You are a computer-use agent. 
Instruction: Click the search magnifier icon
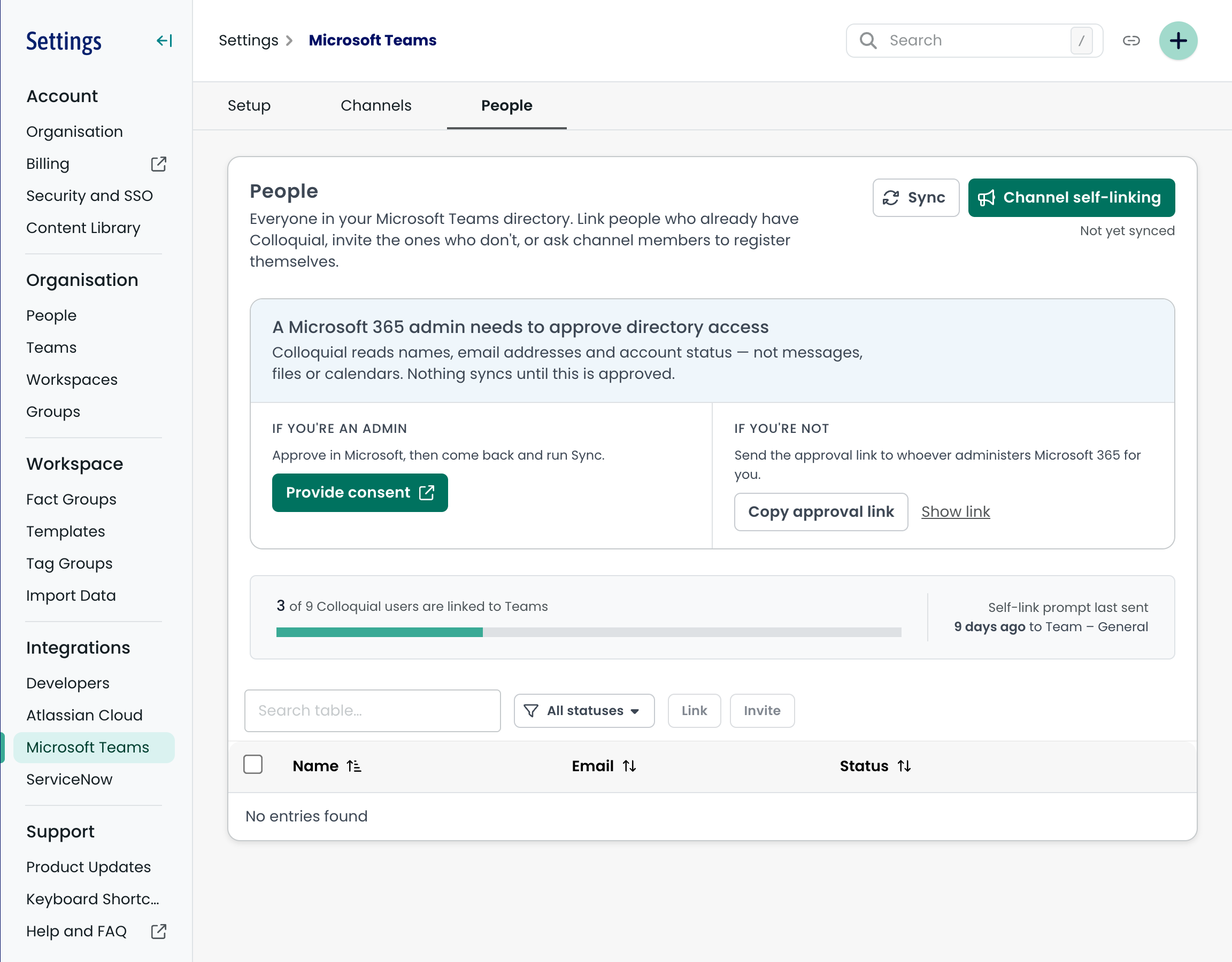868,41
